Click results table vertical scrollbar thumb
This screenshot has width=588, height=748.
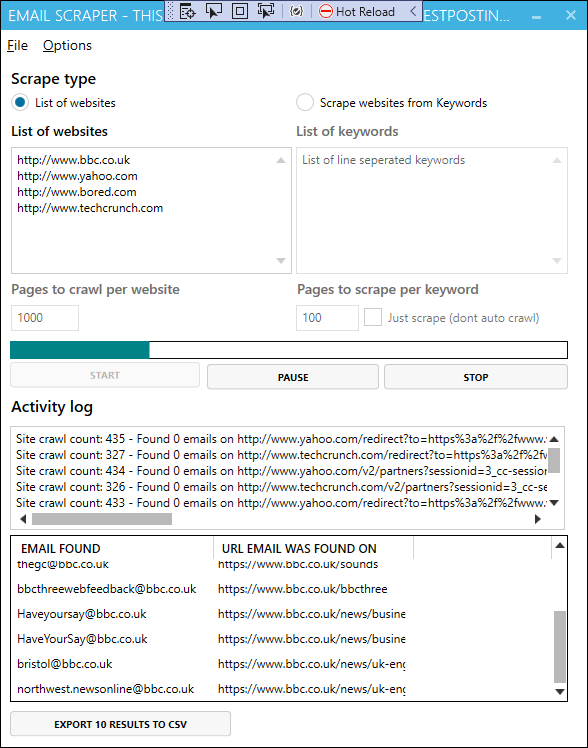pyautogui.click(x=560, y=647)
